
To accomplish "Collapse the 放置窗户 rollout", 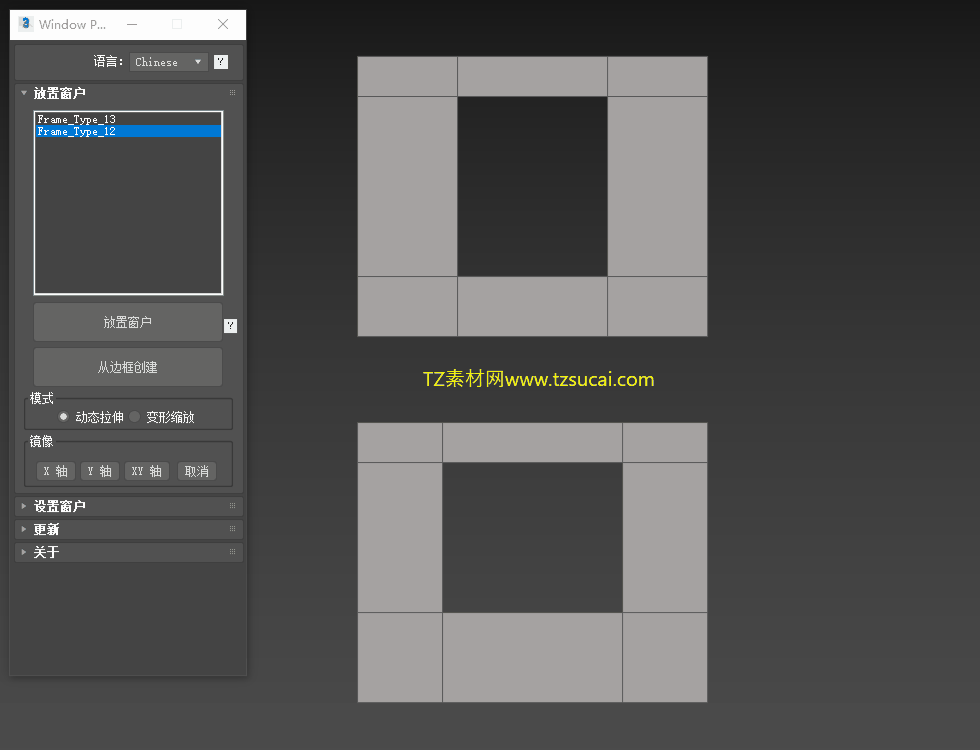I will click(x=24, y=93).
